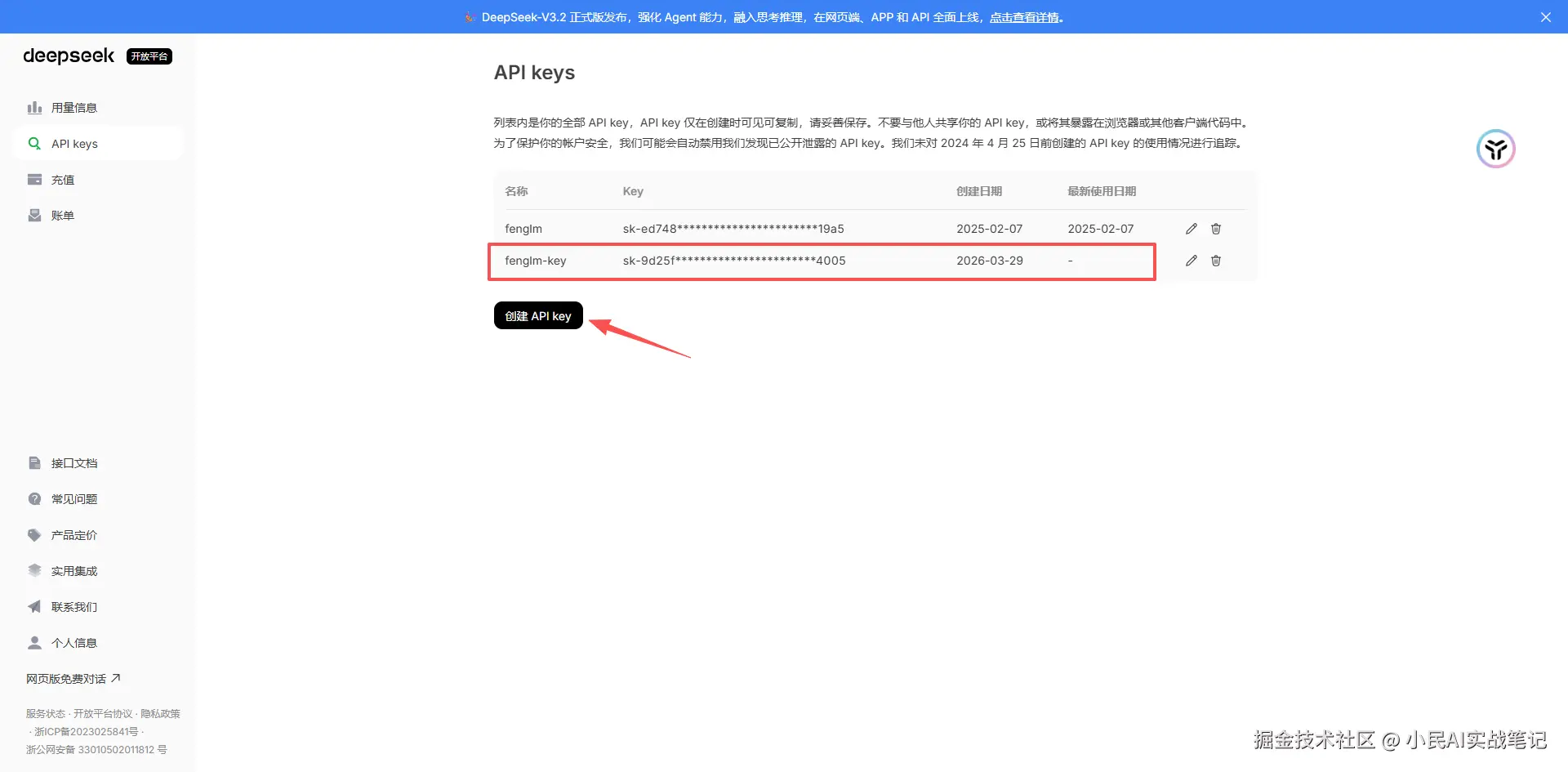
Task: Click the 创建日期 column header
Action: pyautogui.click(x=979, y=191)
